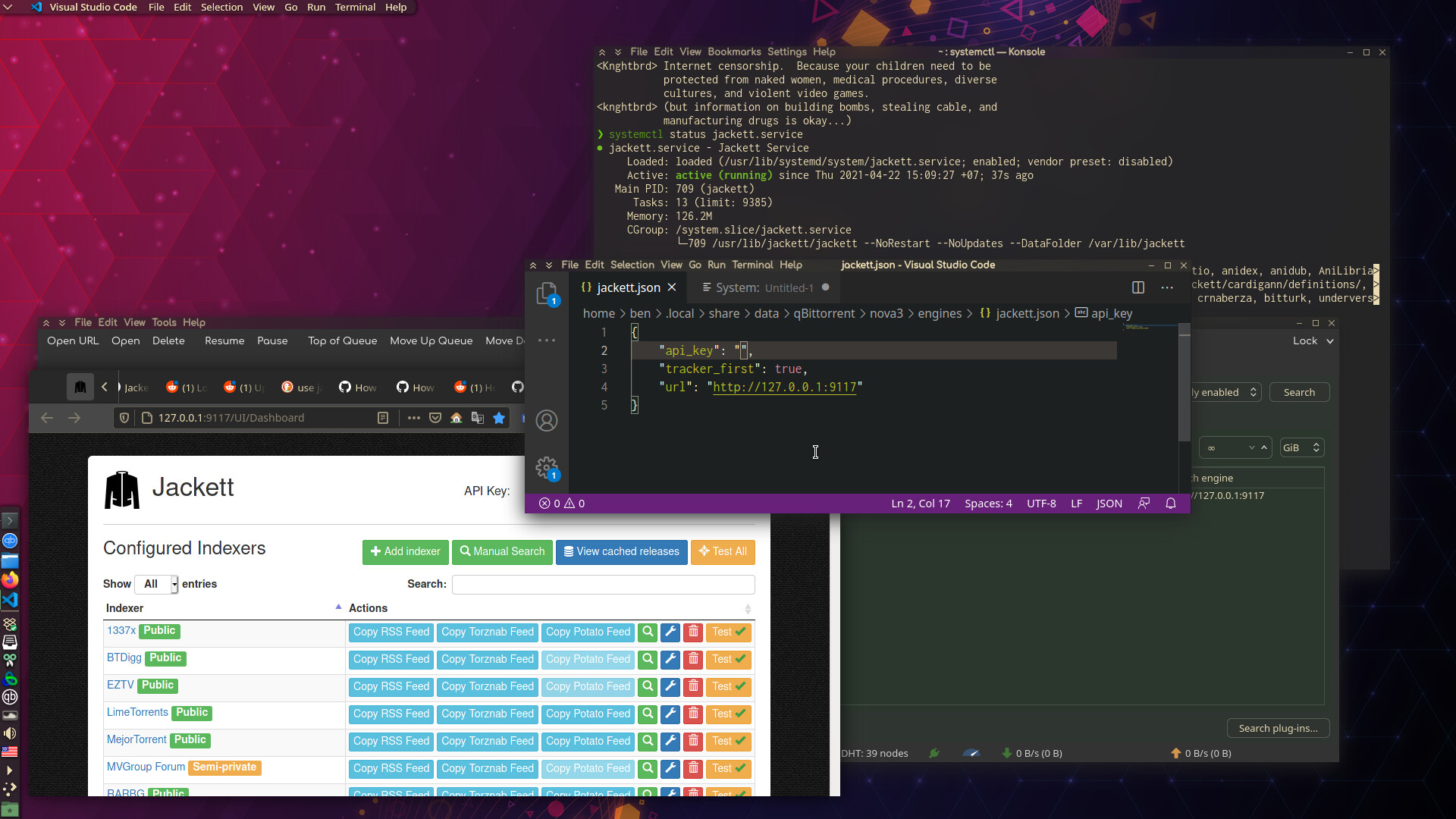
Task: Open Settings menu in Konsole
Action: [x=787, y=52]
